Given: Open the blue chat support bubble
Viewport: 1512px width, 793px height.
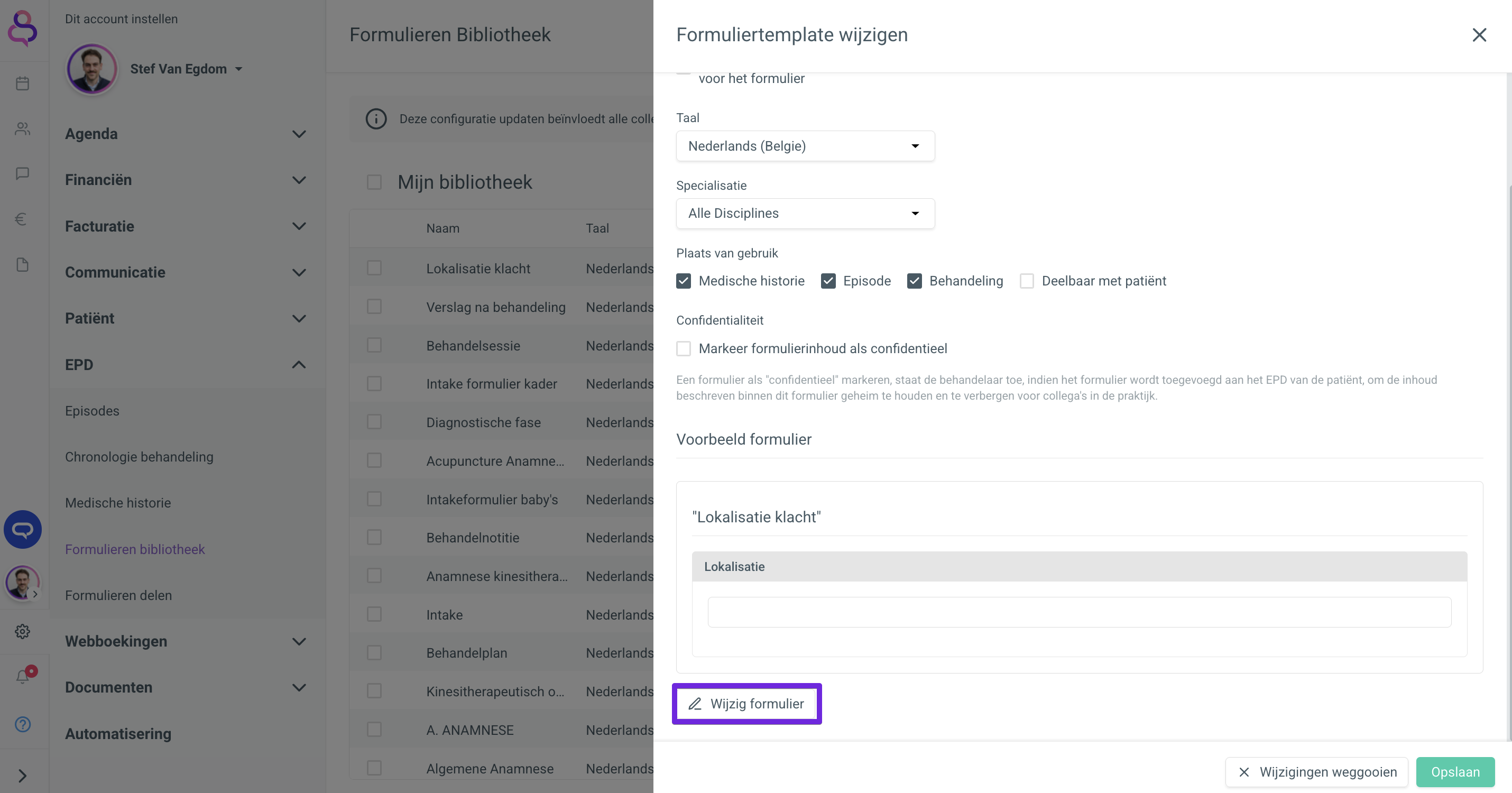Looking at the screenshot, I should click(22, 529).
